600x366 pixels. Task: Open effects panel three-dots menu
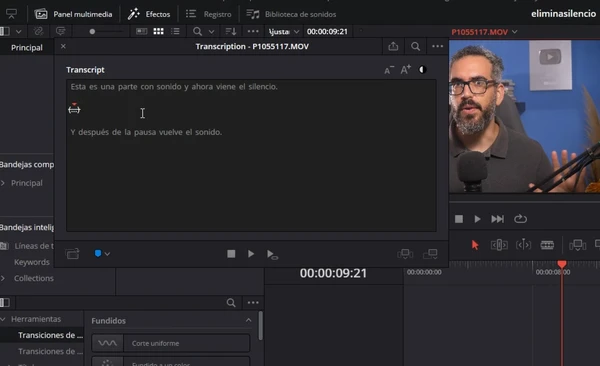tap(253, 302)
